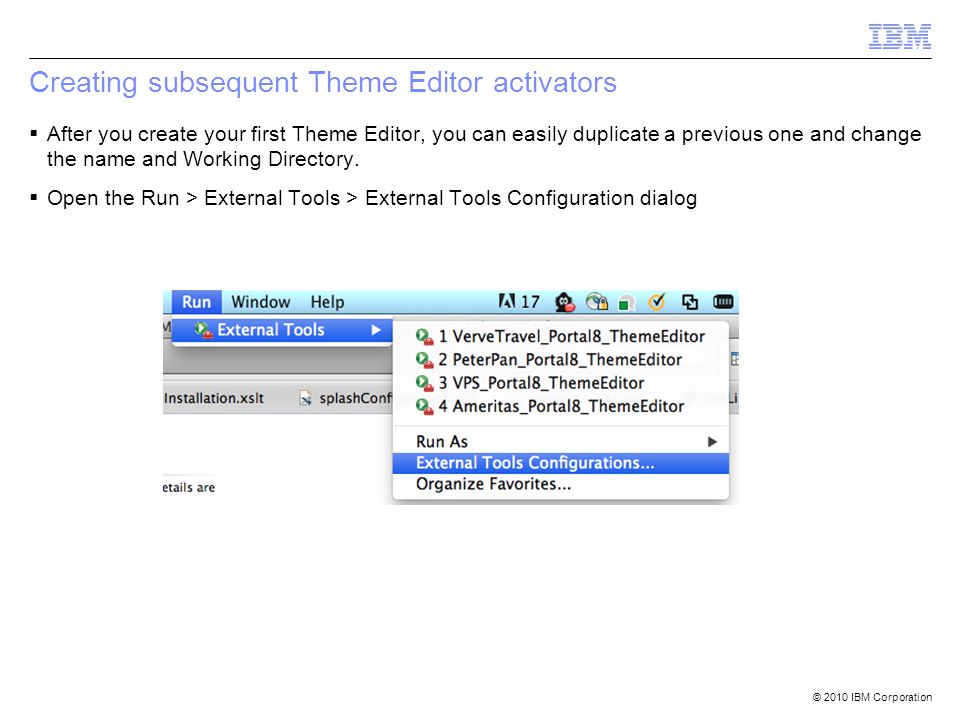Viewport: 960px width, 720px height.
Task: Click the Adobe 17 menu bar icon
Action: 519,302
